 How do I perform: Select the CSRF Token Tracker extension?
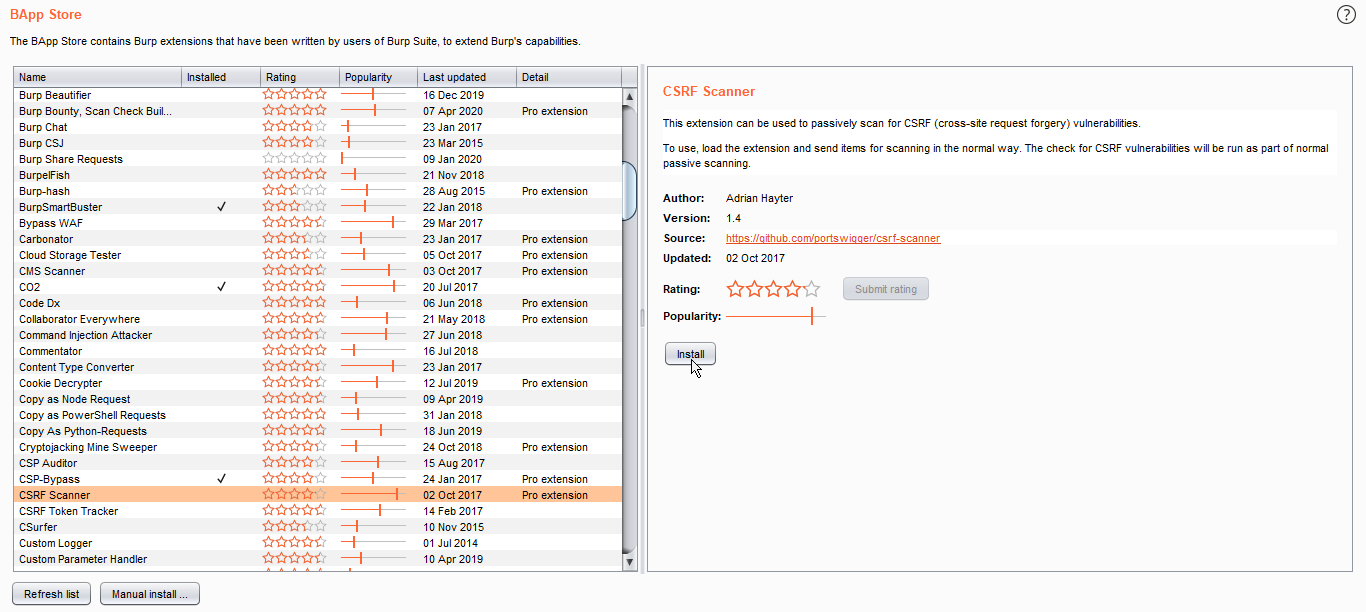(x=318, y=511)
